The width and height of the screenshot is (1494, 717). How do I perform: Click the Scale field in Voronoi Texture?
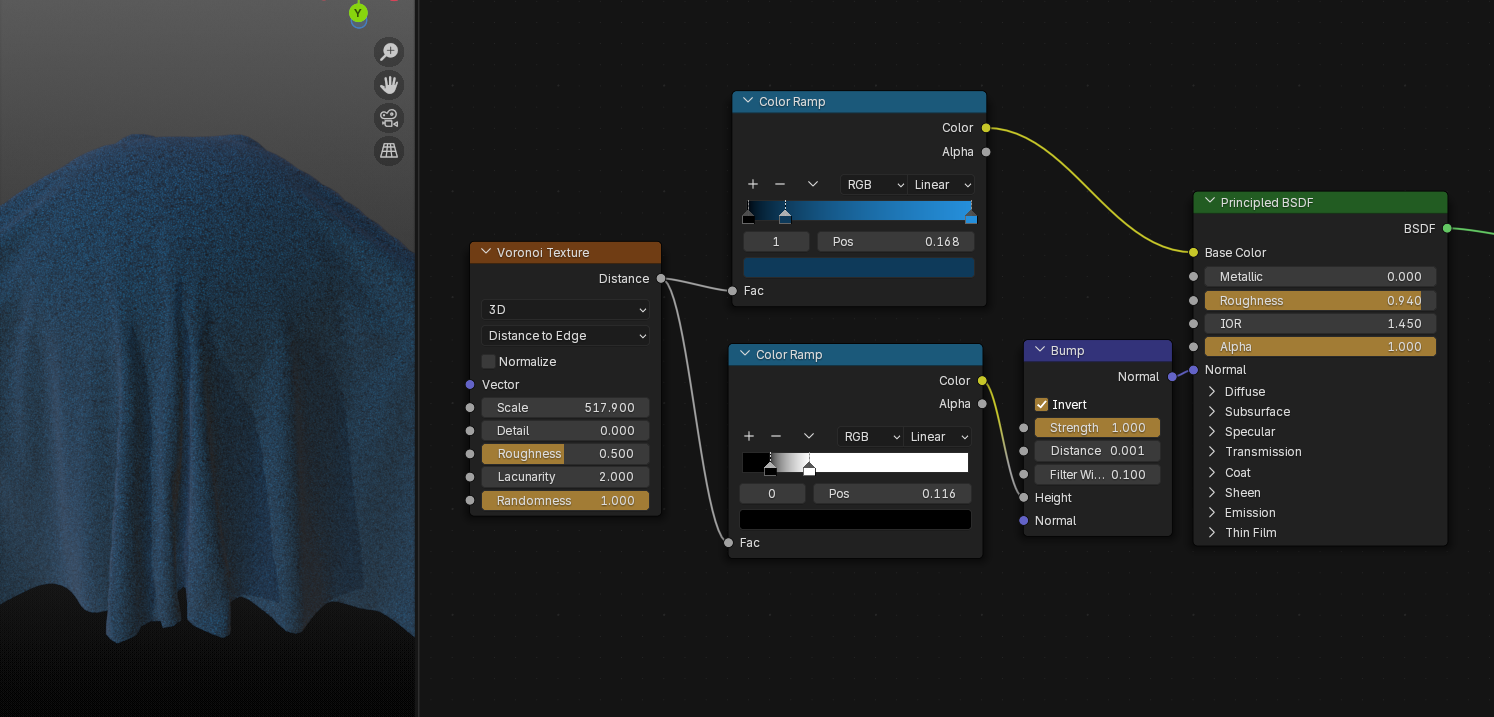(565, 408)
